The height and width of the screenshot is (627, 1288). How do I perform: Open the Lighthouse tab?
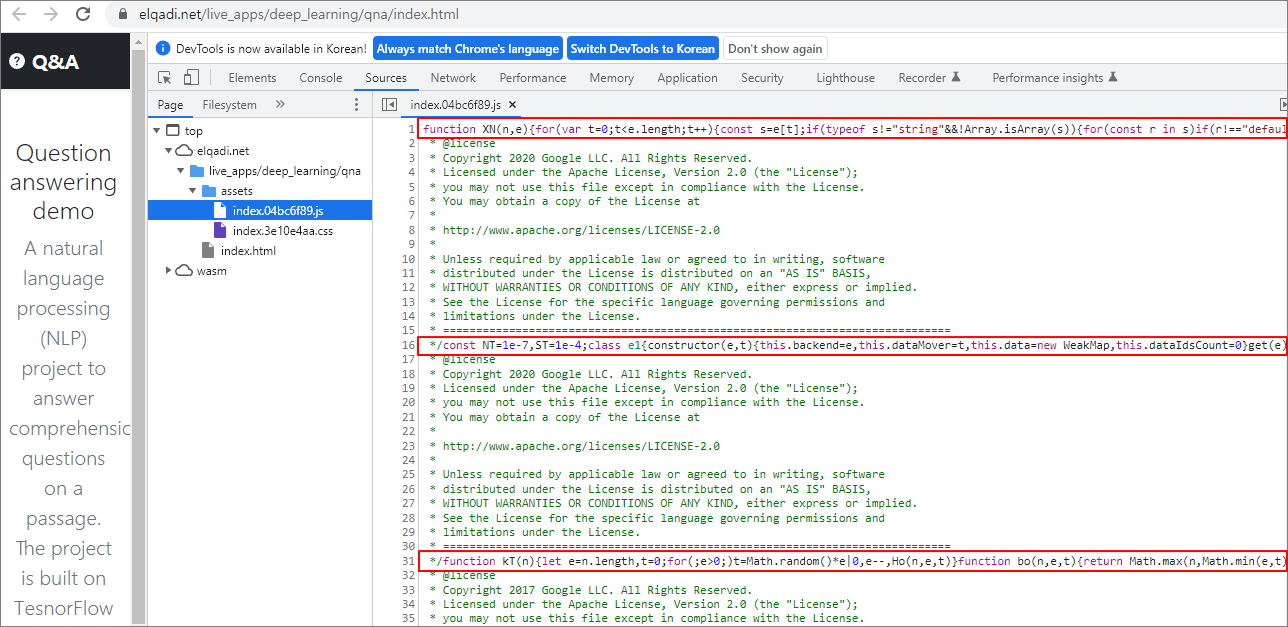click(x=845, y=77)
